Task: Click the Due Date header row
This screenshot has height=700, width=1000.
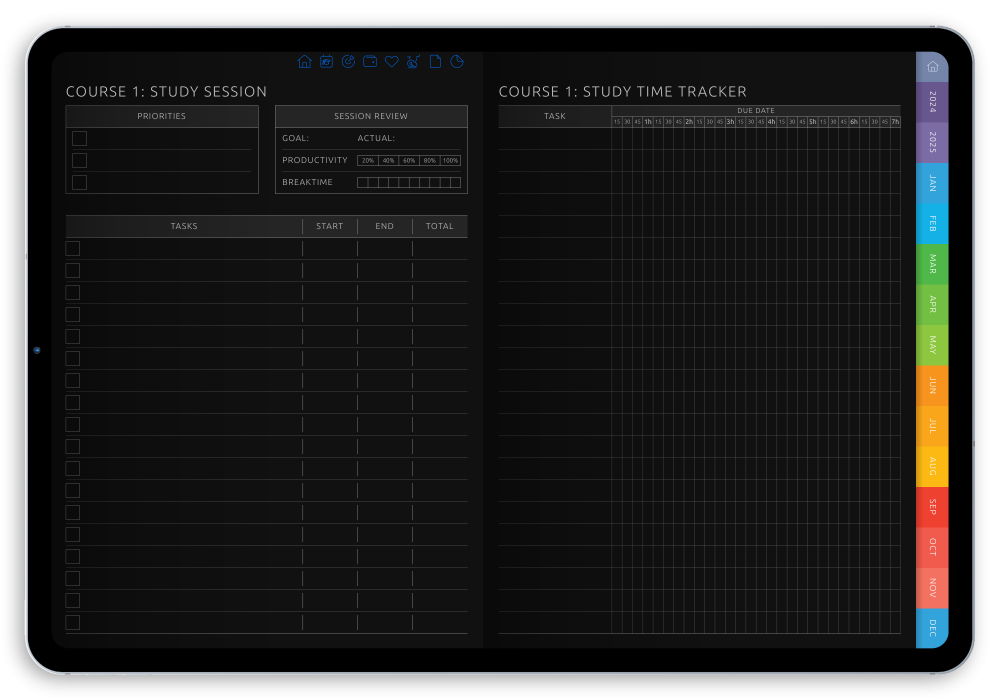Action: point(756,110)
